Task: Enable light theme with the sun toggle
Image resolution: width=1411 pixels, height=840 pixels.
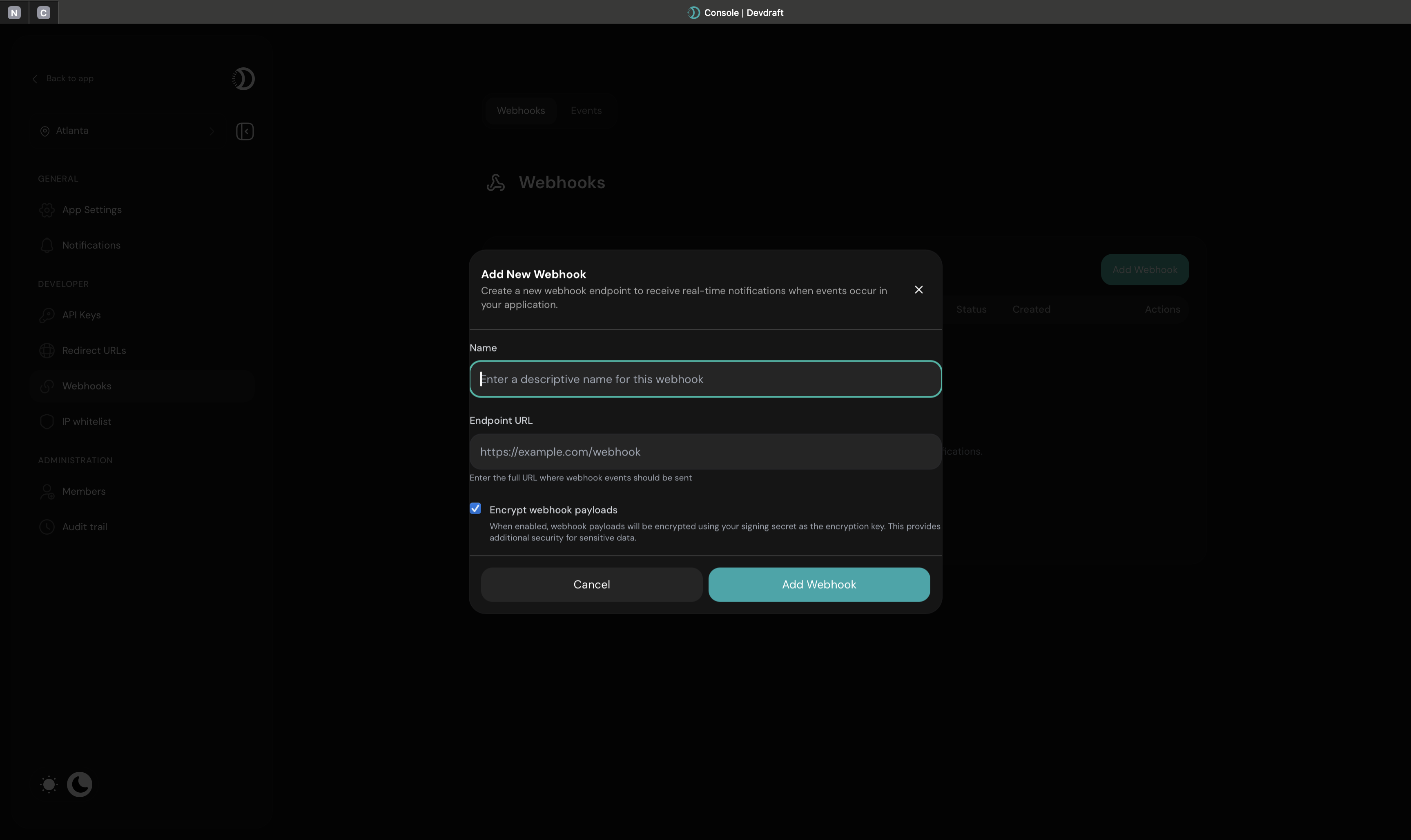Action: pos(49,784)
